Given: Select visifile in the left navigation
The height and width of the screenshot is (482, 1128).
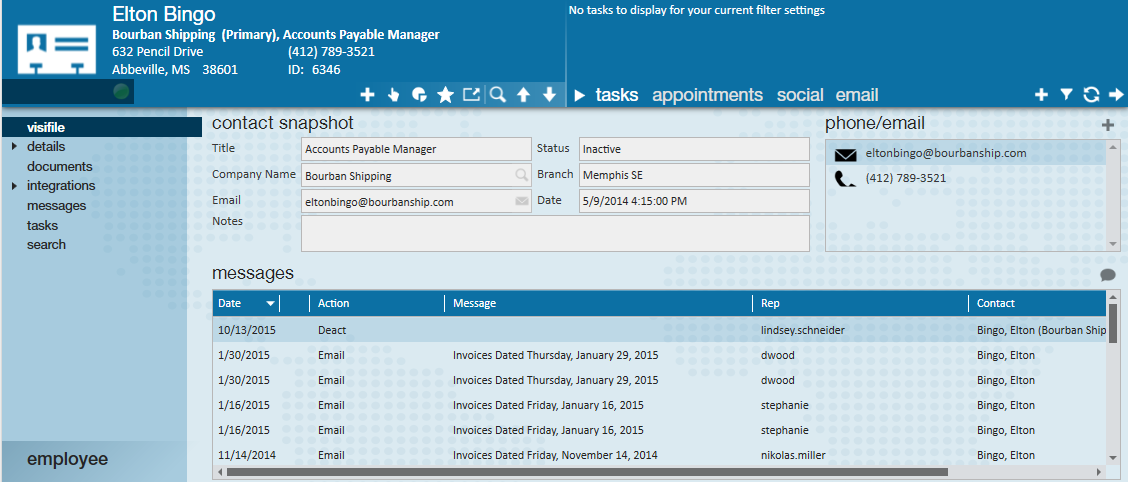Looking at the screenshot, I should click(x=46, y=127).
